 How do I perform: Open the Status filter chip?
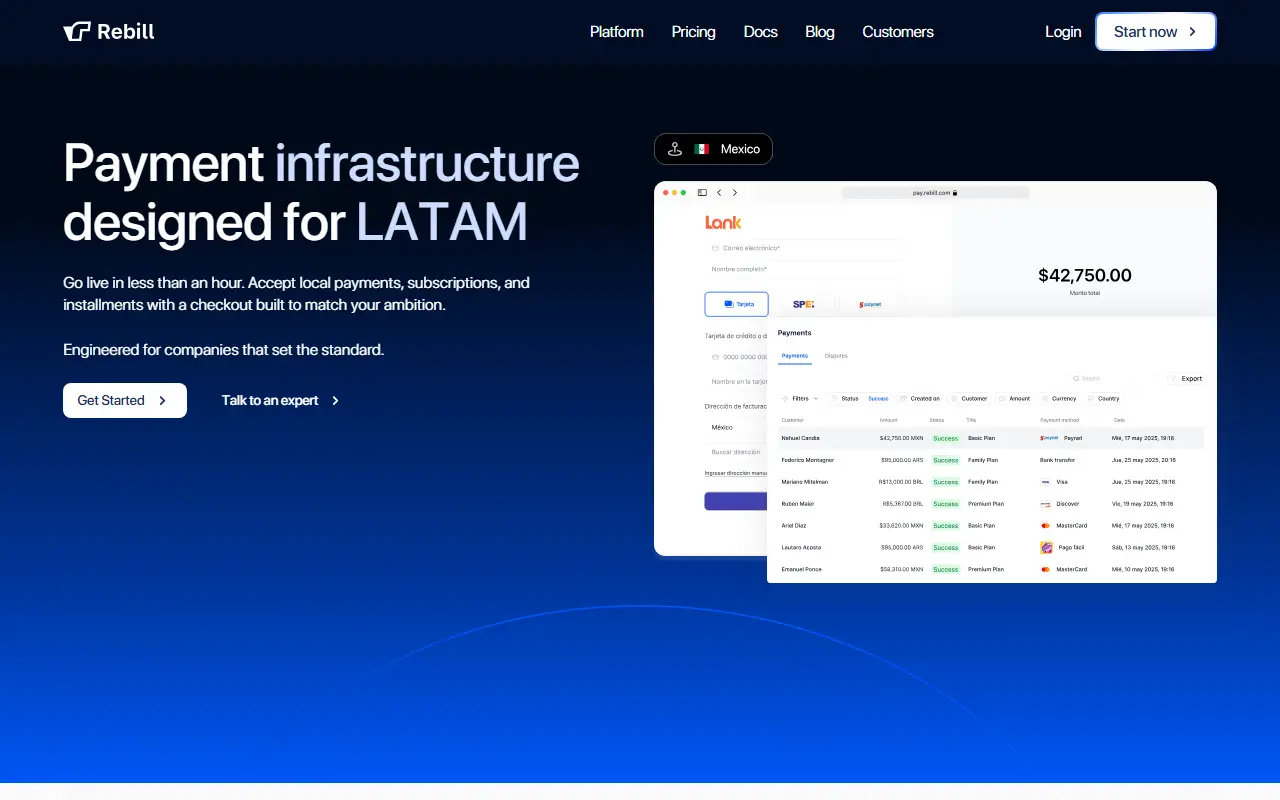coord(859,399)
